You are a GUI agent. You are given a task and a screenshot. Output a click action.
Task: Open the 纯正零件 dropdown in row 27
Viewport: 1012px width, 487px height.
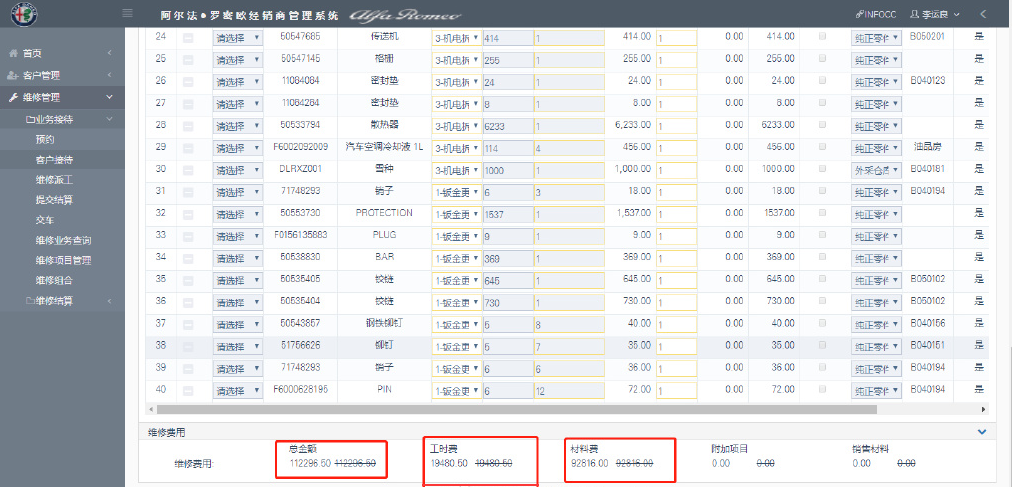(x=876, y=104)
